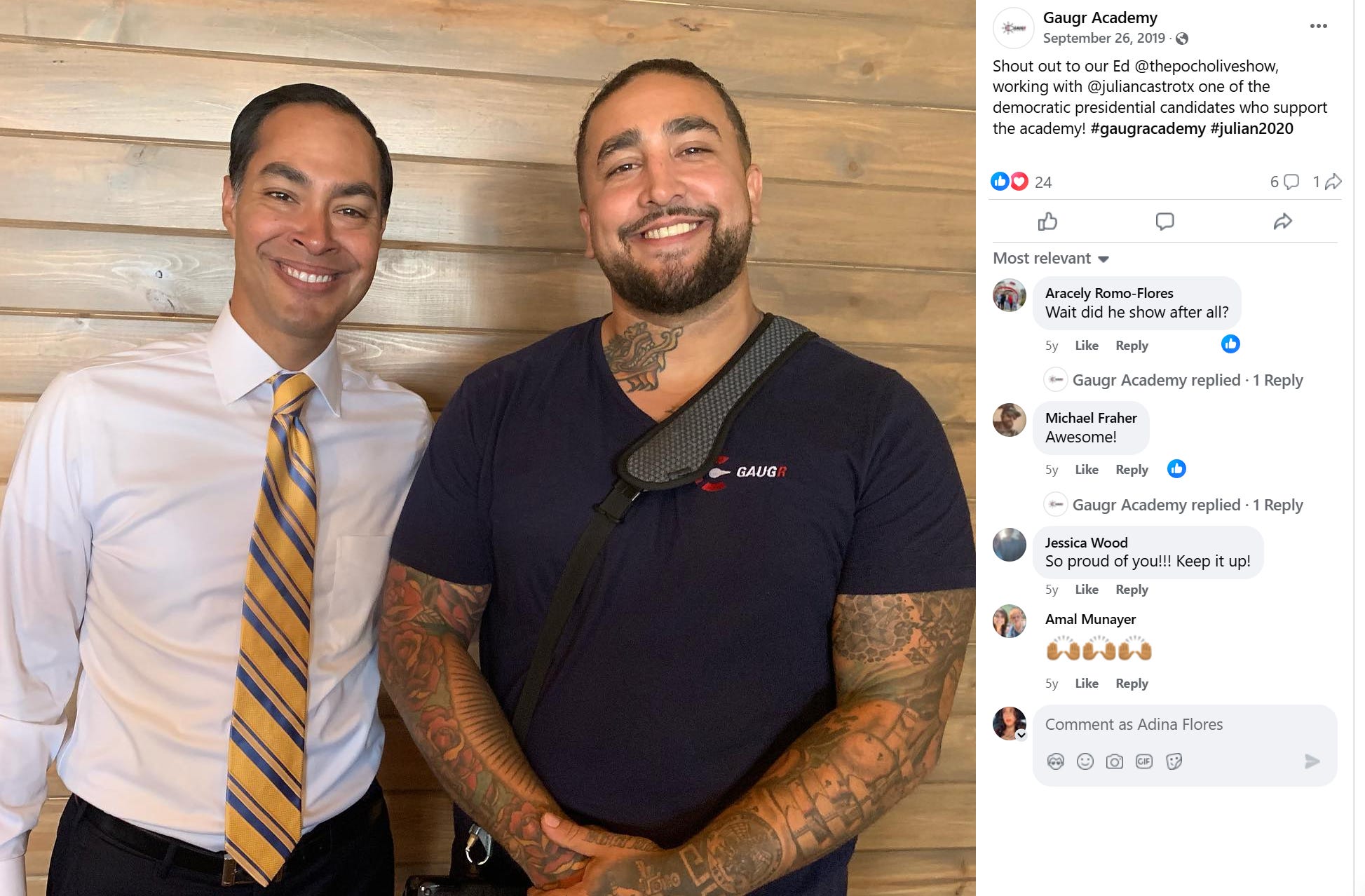Screen dimensions: 1365x896
Task: Add a GIF to the comment
Action: point(1143,761)
